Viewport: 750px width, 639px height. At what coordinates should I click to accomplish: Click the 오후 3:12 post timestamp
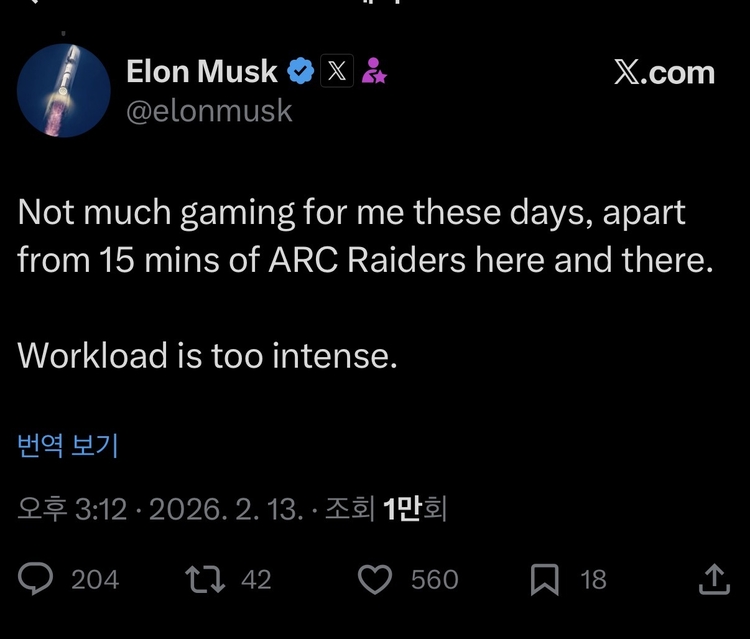(x=72, y=510)
